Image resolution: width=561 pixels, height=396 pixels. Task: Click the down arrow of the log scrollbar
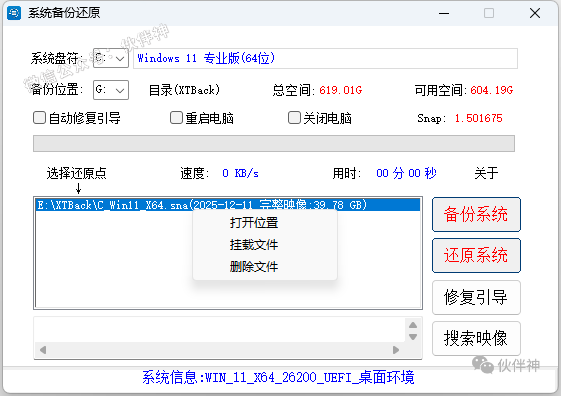click(413, 337)
